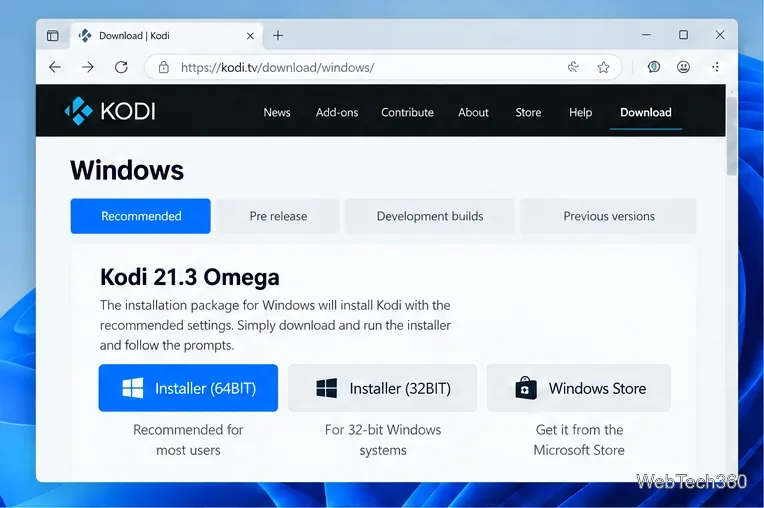Reload the Kodi download page
This screenshot has width=764, height=508.
(121, 67)
